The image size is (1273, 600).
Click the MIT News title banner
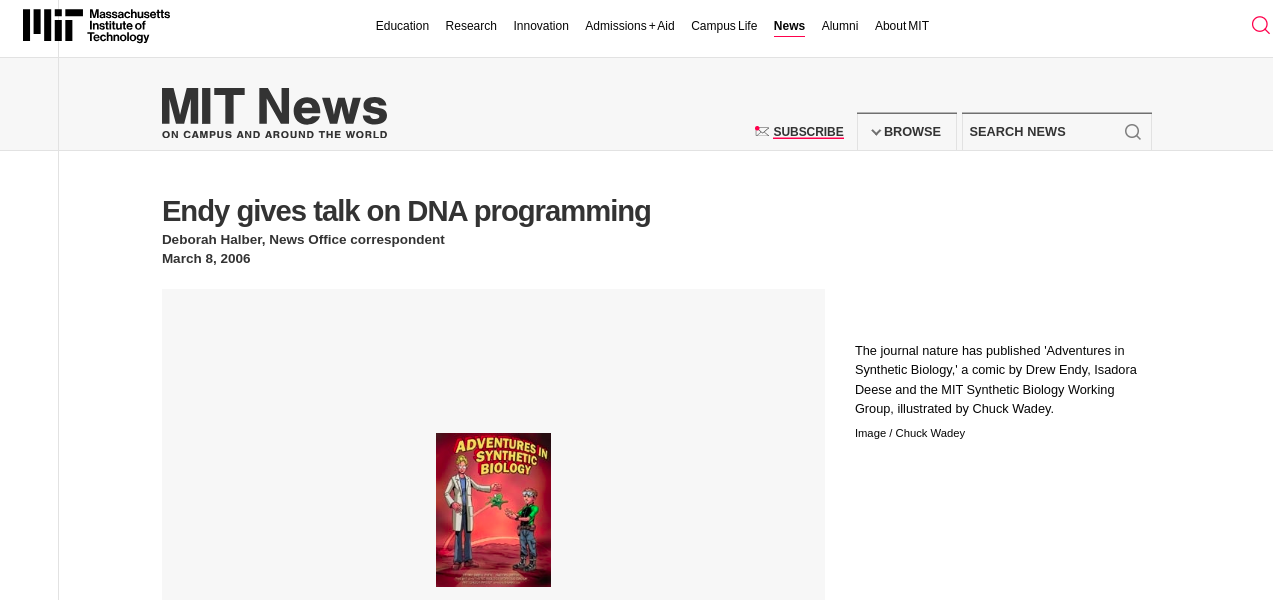click(274, 107)
